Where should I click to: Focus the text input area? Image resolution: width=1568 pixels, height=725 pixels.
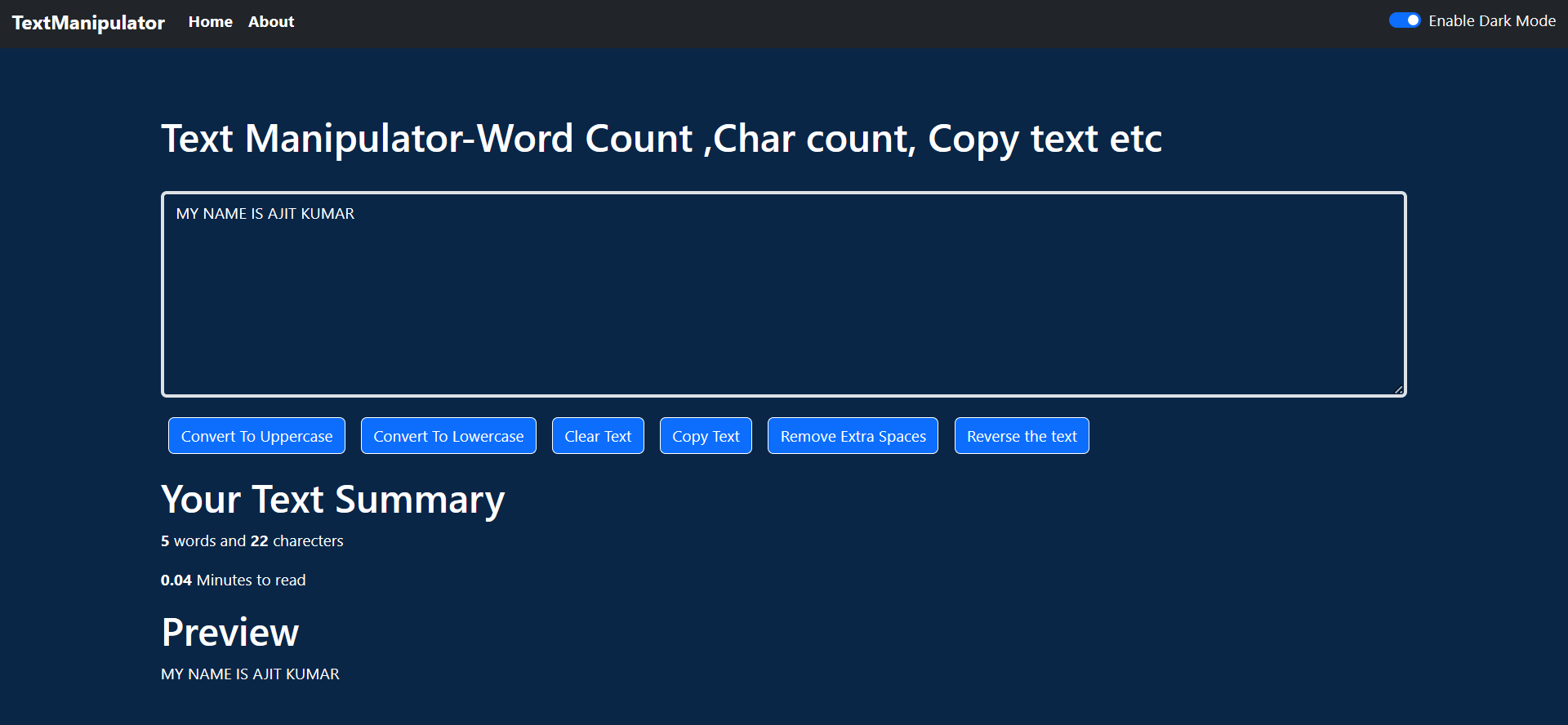[x=784, y=295]
